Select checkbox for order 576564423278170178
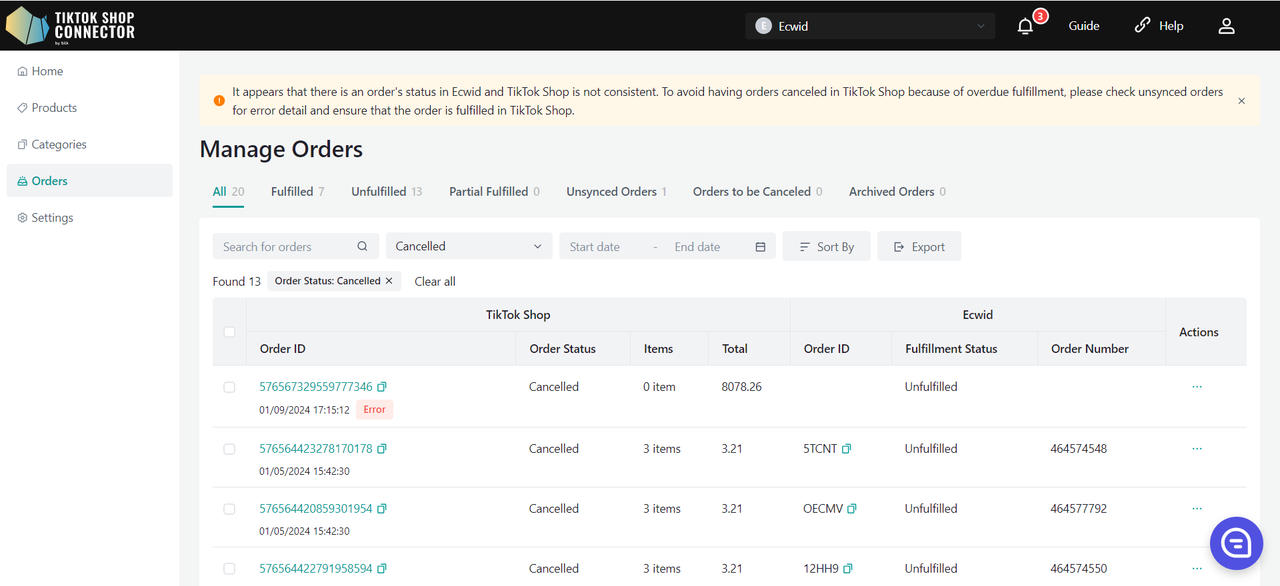1280x586 pixels. (x=229, y=449)
